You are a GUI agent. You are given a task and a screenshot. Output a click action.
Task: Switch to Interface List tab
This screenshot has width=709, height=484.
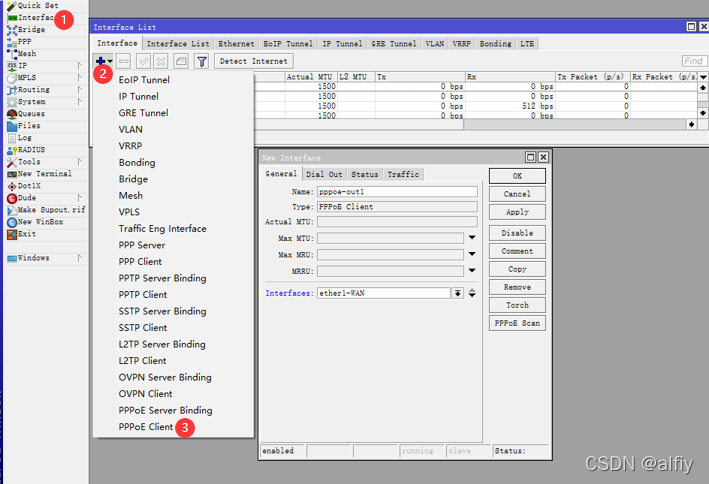tap(178, 44)
